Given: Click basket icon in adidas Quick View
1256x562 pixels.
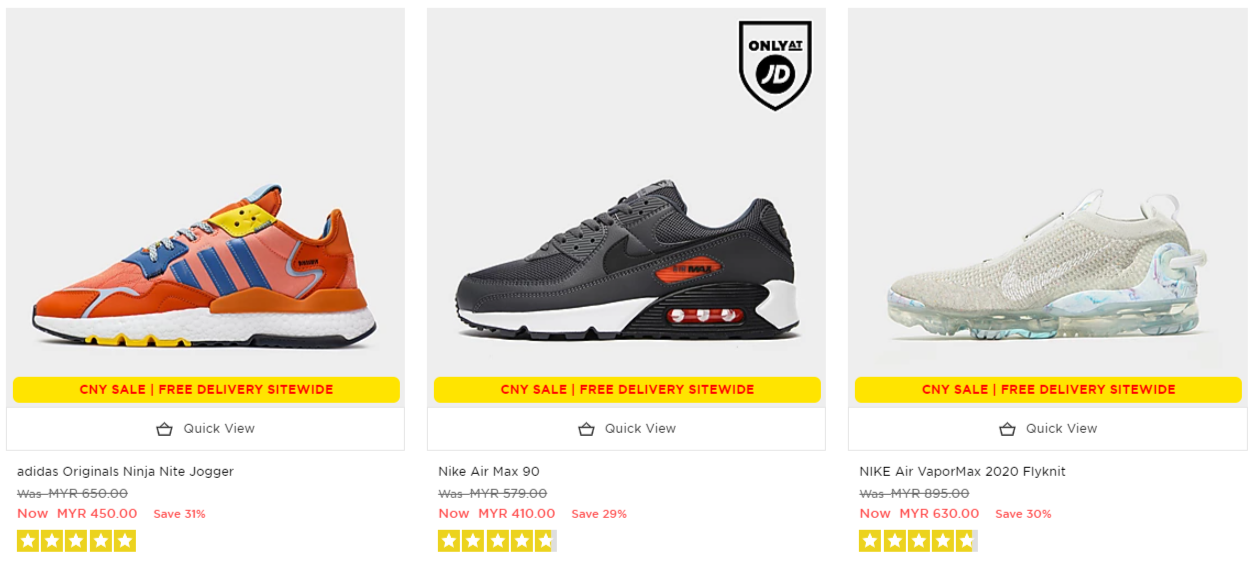Looking at the screenshot, I should (x=165, y=429).
